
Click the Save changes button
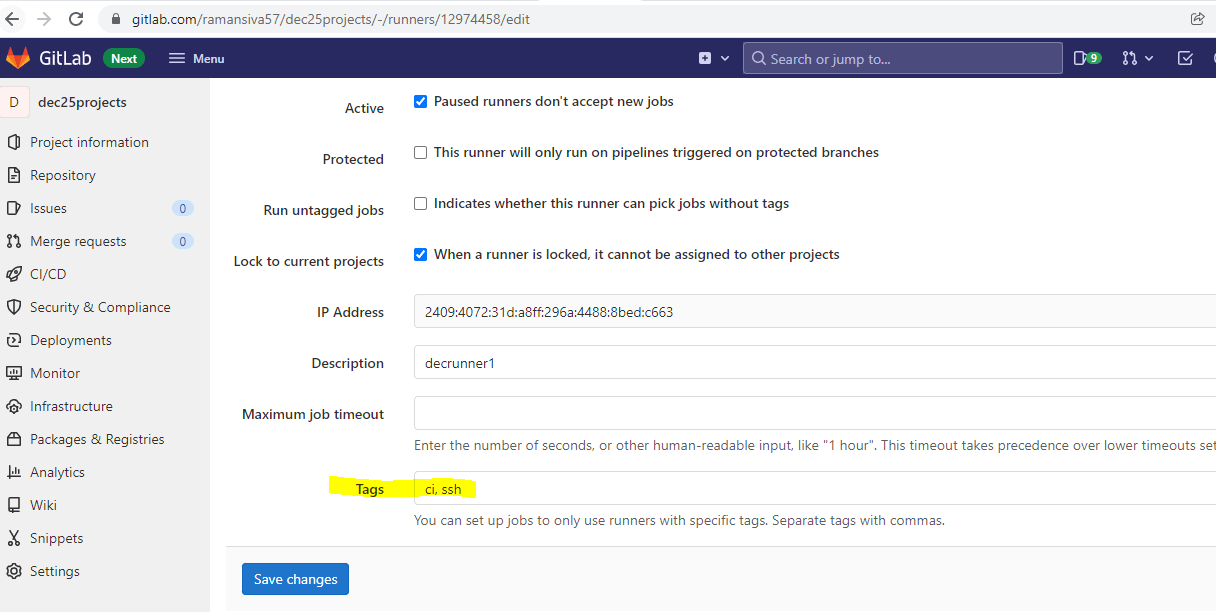(295, 579)
